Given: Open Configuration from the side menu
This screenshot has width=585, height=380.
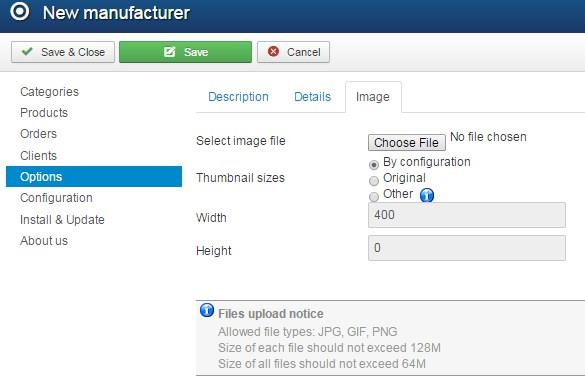Looking at the screenshot, I should (56, 198).
